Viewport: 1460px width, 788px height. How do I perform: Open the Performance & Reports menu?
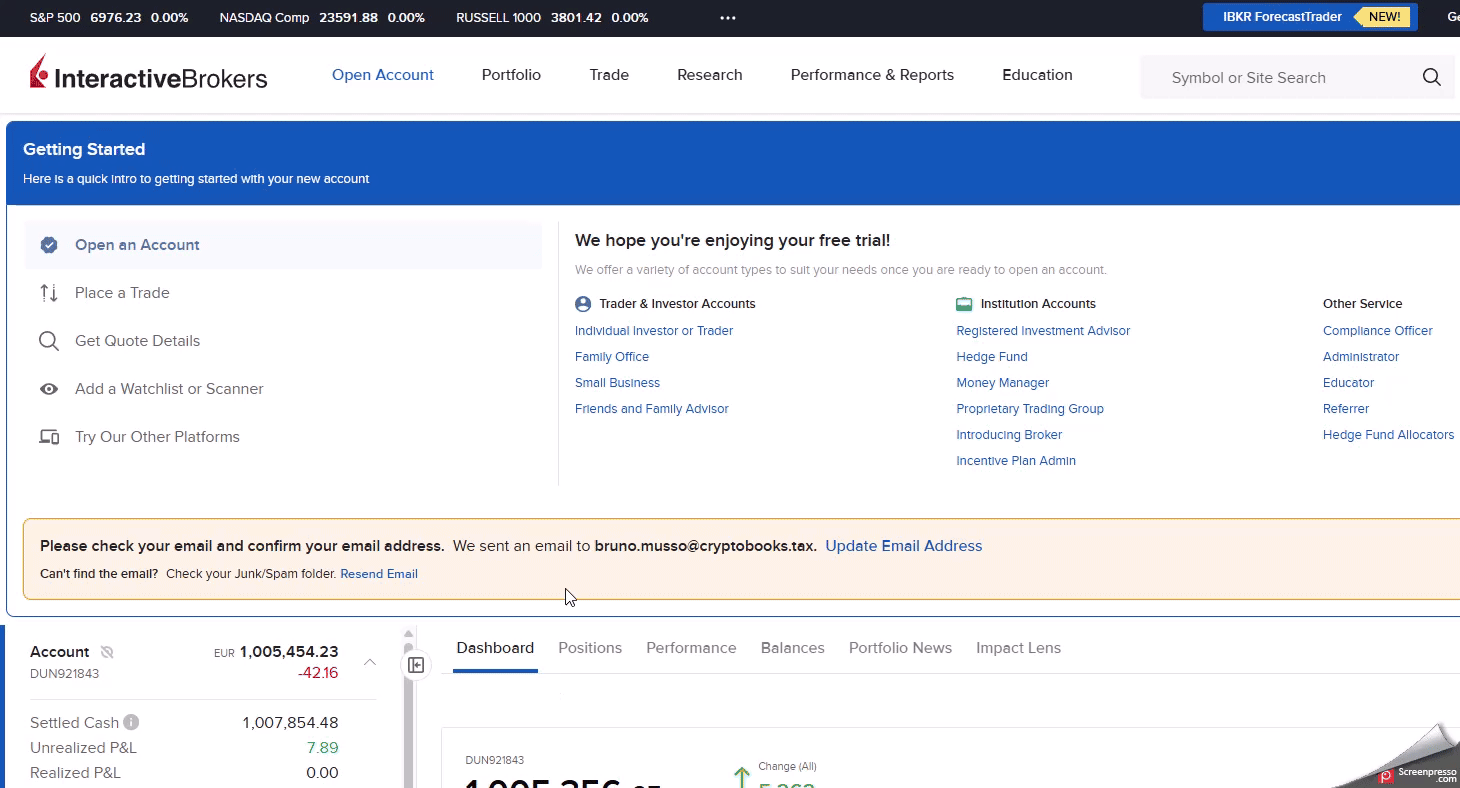[872, 75]
